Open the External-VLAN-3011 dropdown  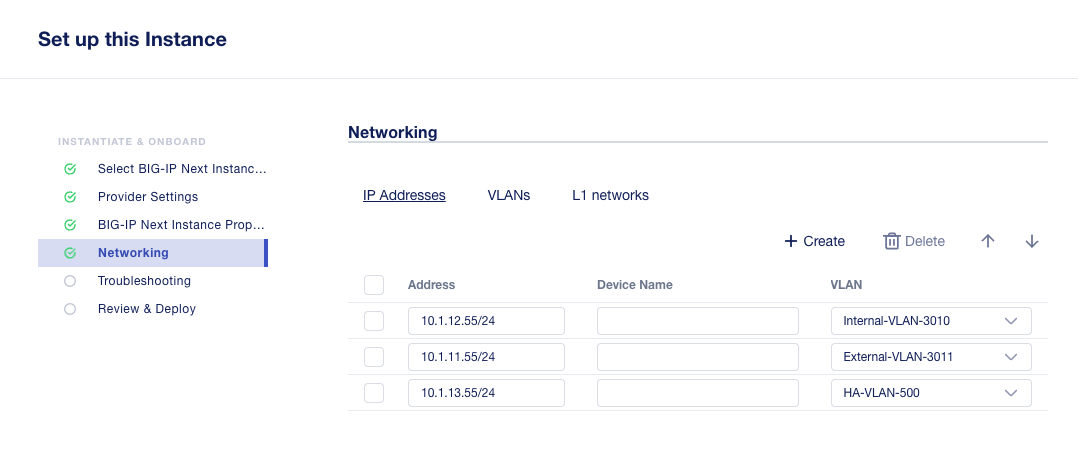pyautogui.click(x=931, y=357)
